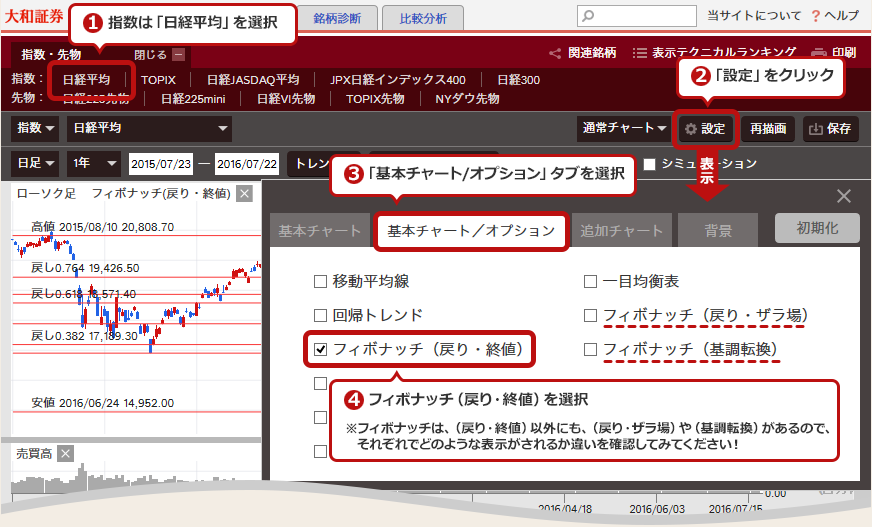This screenshot has width=872, height=527.
Task: Open the 1年 period dropdown
Action: [x=94, y=163]
